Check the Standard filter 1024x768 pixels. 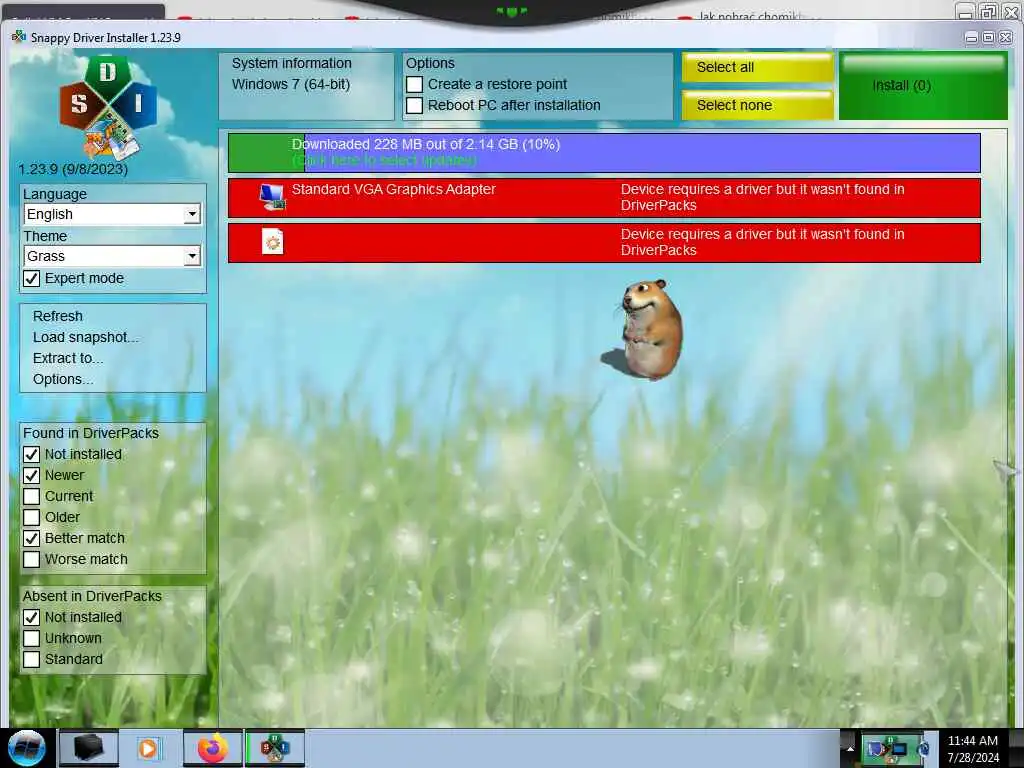point(31,659)
